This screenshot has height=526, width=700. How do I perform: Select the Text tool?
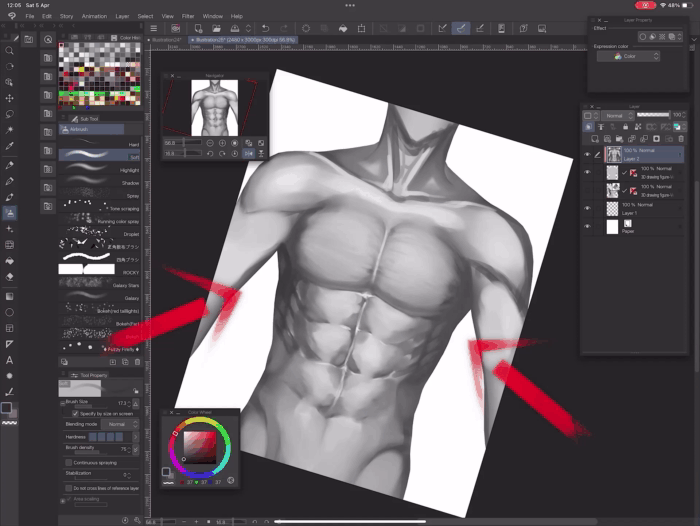[x=9, y=359]
